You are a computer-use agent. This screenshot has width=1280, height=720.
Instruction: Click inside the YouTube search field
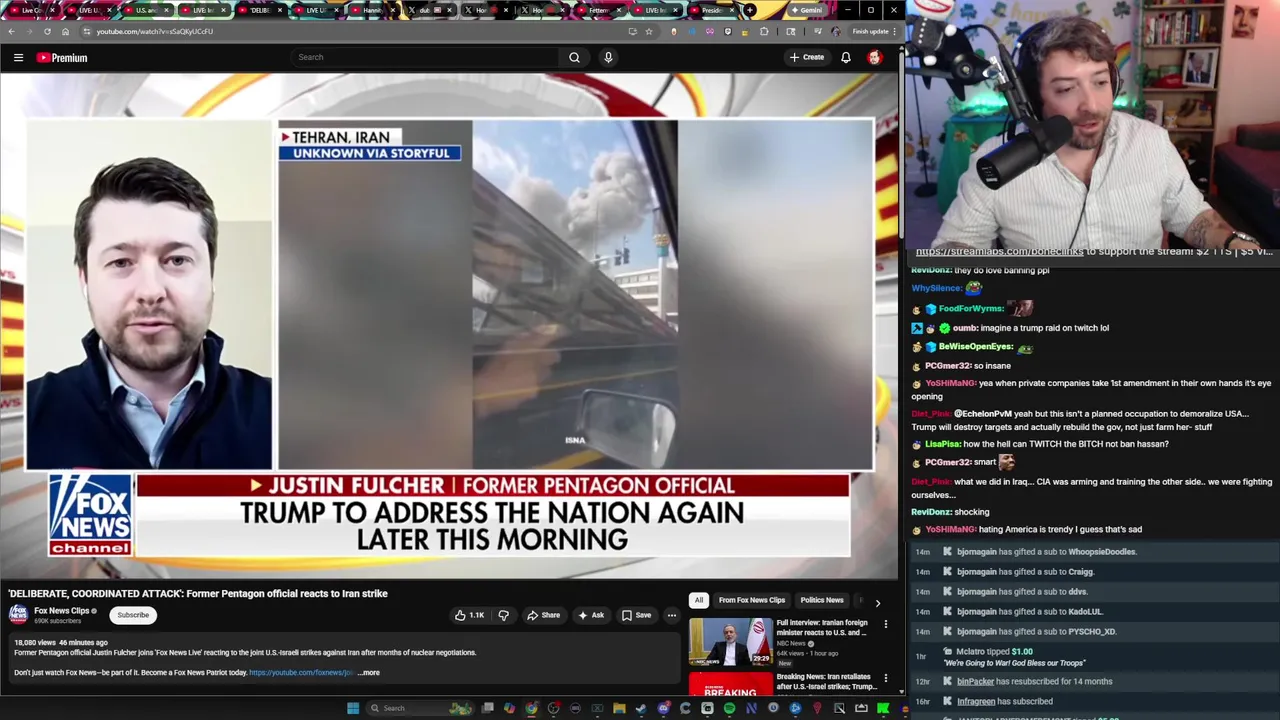(x=425, y=57)
